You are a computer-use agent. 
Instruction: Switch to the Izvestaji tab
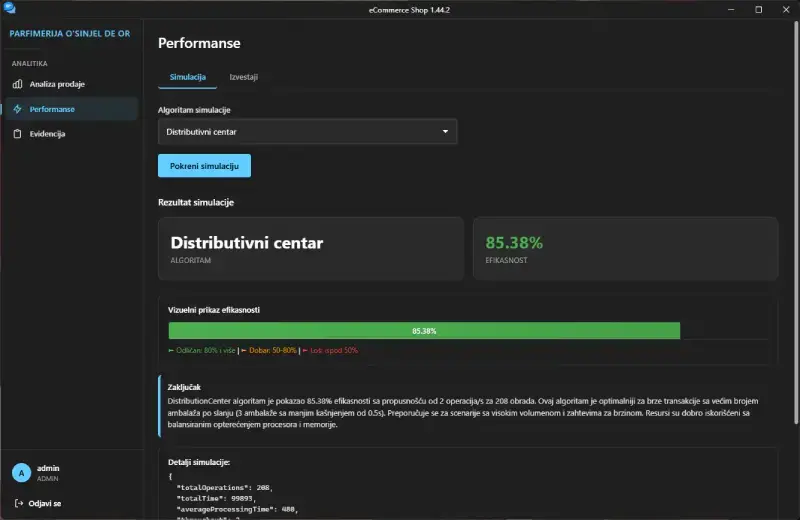pos(243,77)
